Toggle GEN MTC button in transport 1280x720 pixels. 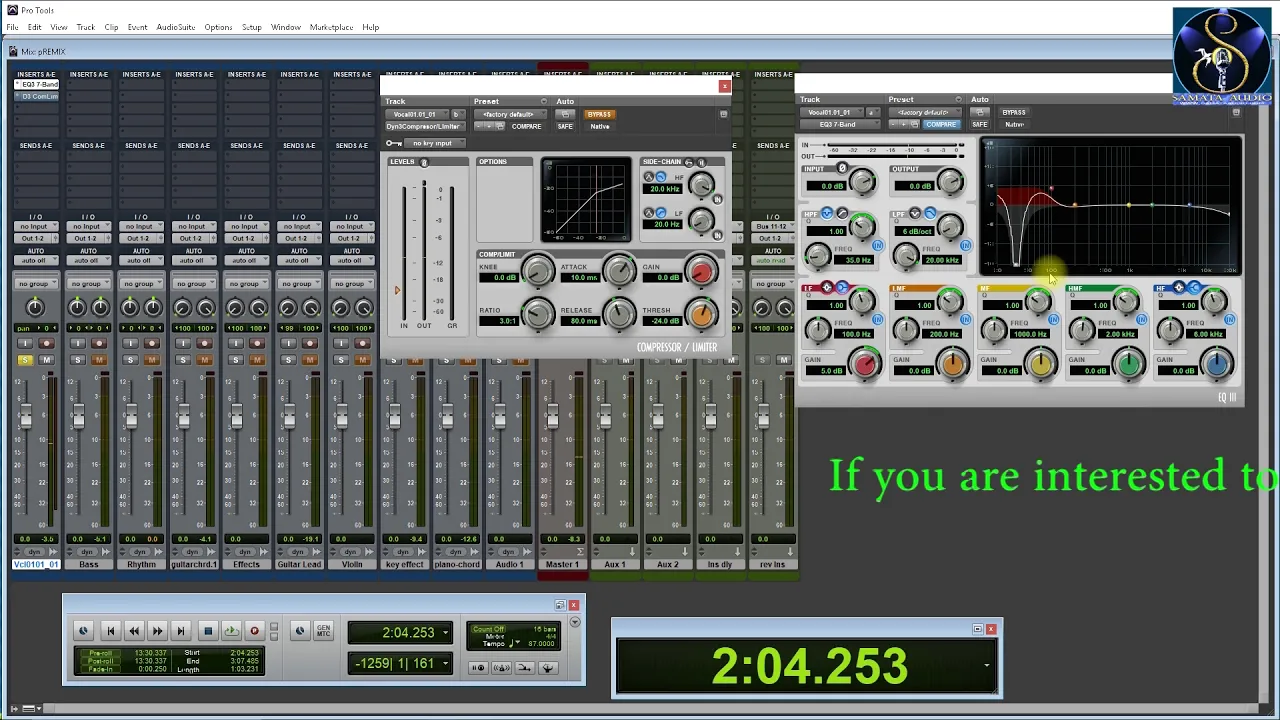click(x=323, y=631)
